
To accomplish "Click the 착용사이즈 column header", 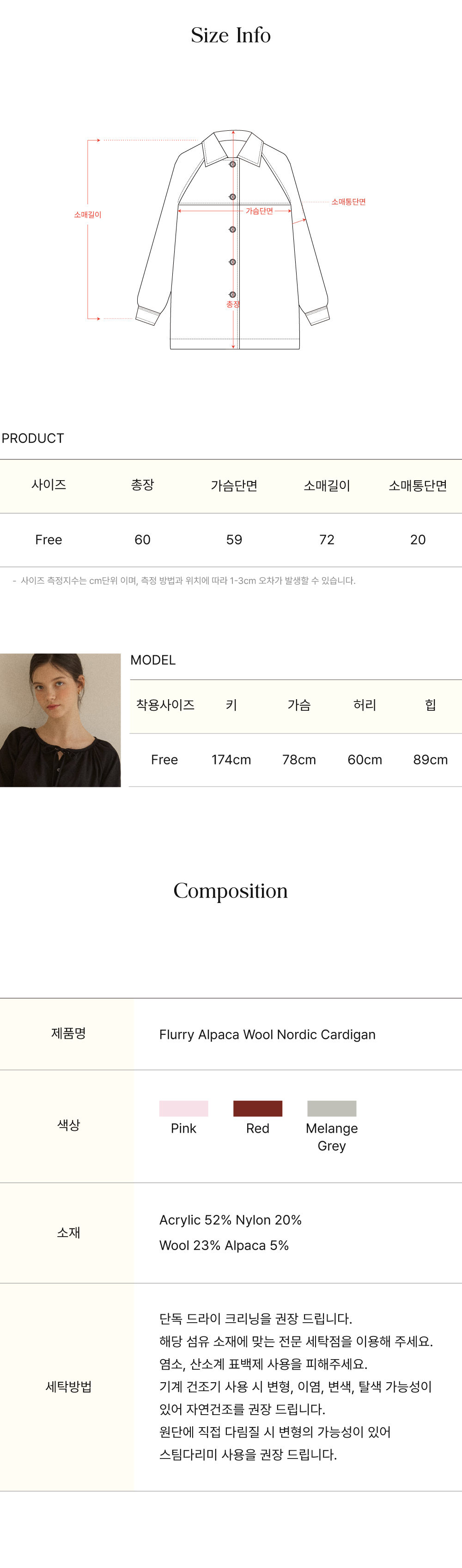I will (165, 705).
